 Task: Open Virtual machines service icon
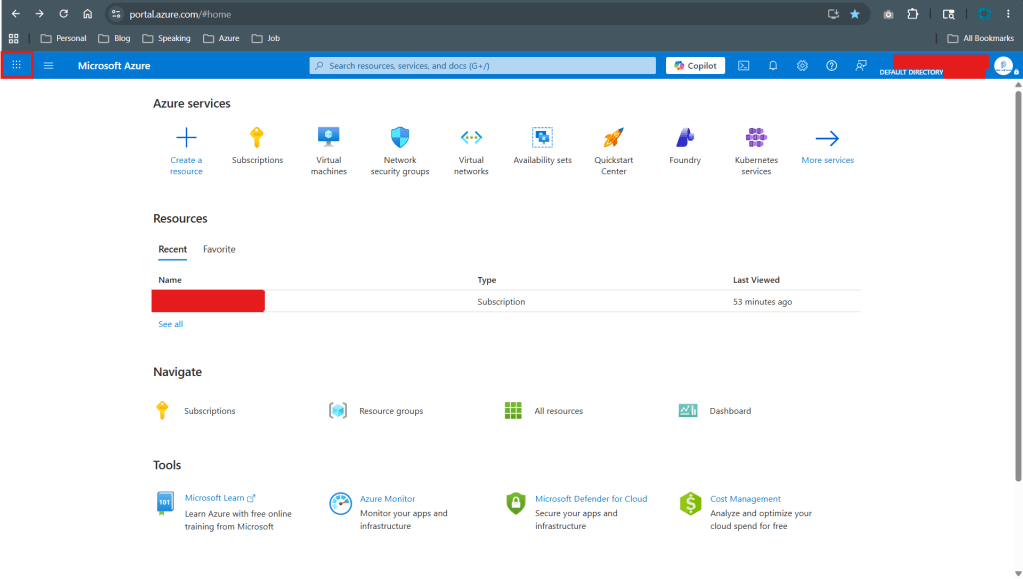pyautogui.click(x=328, y=137)
